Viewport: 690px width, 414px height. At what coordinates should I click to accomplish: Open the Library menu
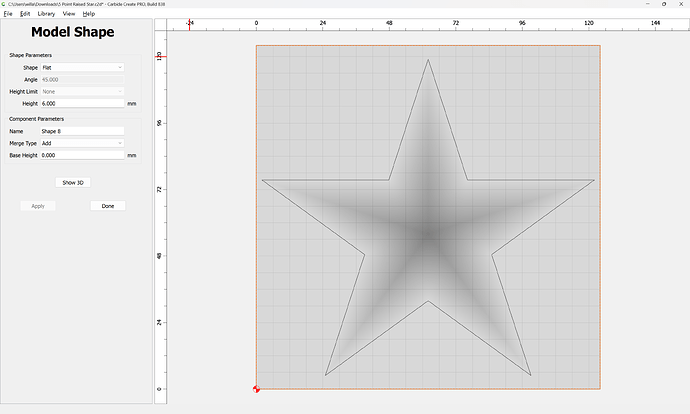(47, 14)
